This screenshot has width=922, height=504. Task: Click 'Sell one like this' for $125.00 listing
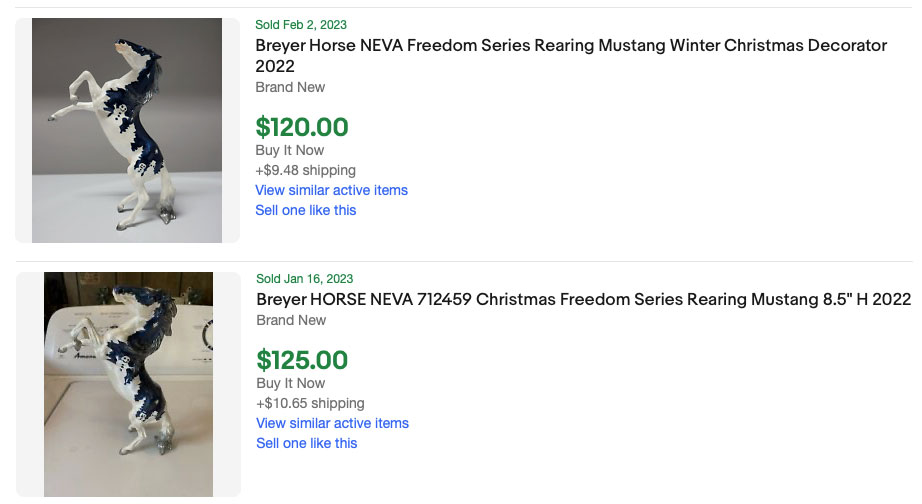(306, 443)
